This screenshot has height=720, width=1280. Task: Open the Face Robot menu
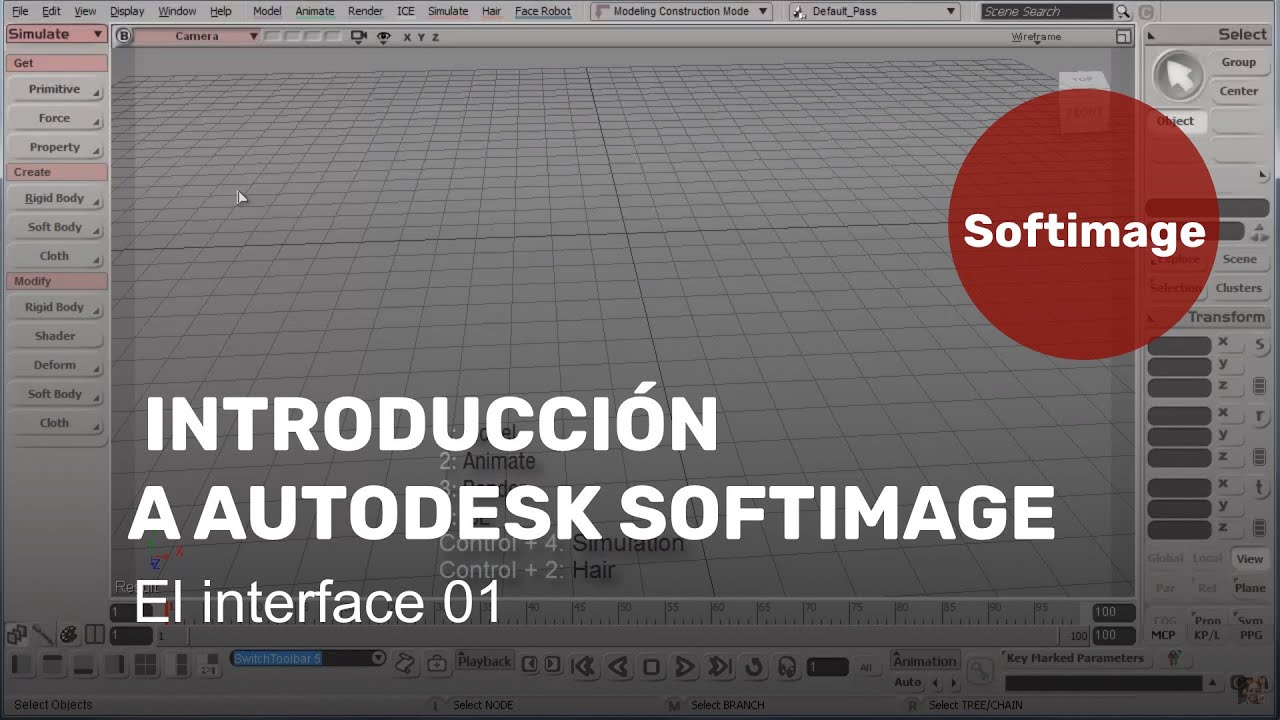point(543,12)
